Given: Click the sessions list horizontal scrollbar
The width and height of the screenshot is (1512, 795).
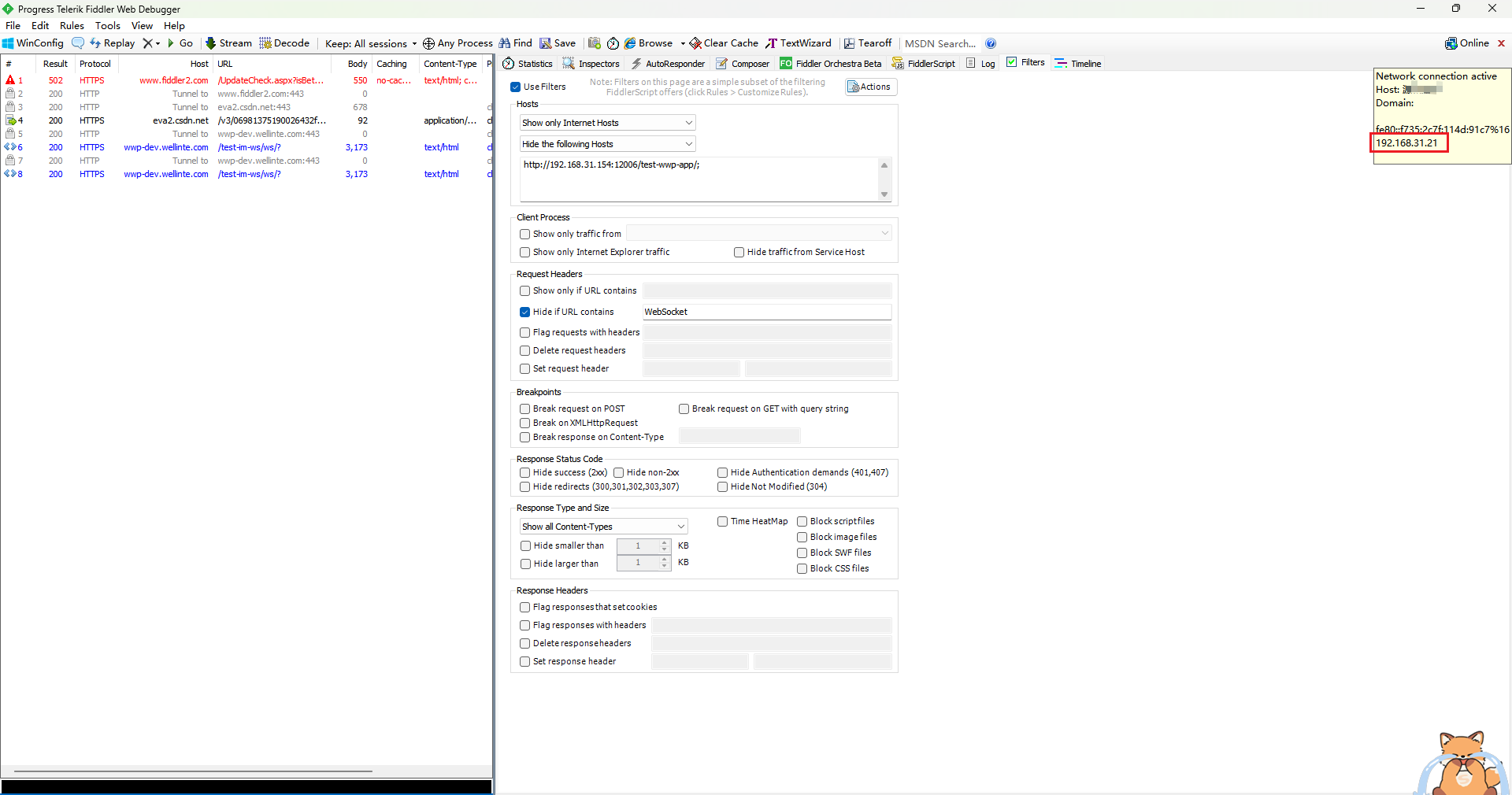Looking at the screenshot, I should (x=193, y=771).
